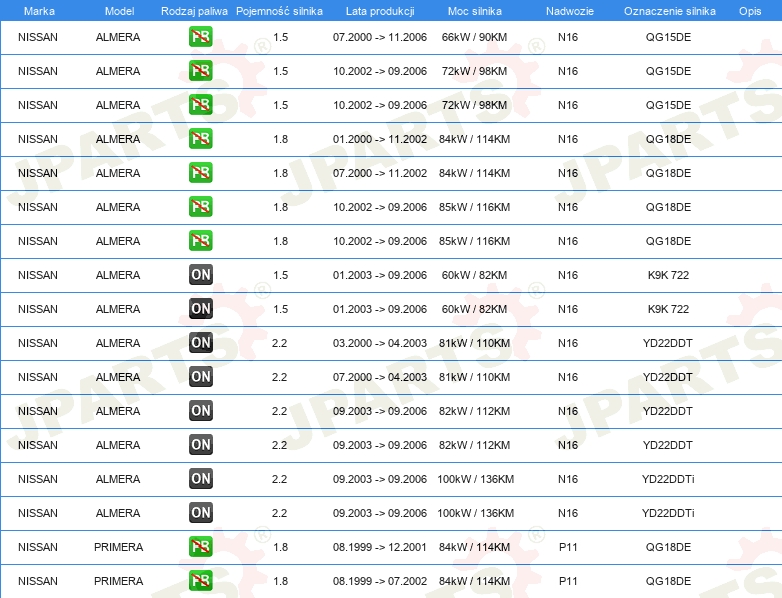Click the petrol icon in the 66kW / 90KM row
Screen dimensions: 782x598
pos(200,37)
